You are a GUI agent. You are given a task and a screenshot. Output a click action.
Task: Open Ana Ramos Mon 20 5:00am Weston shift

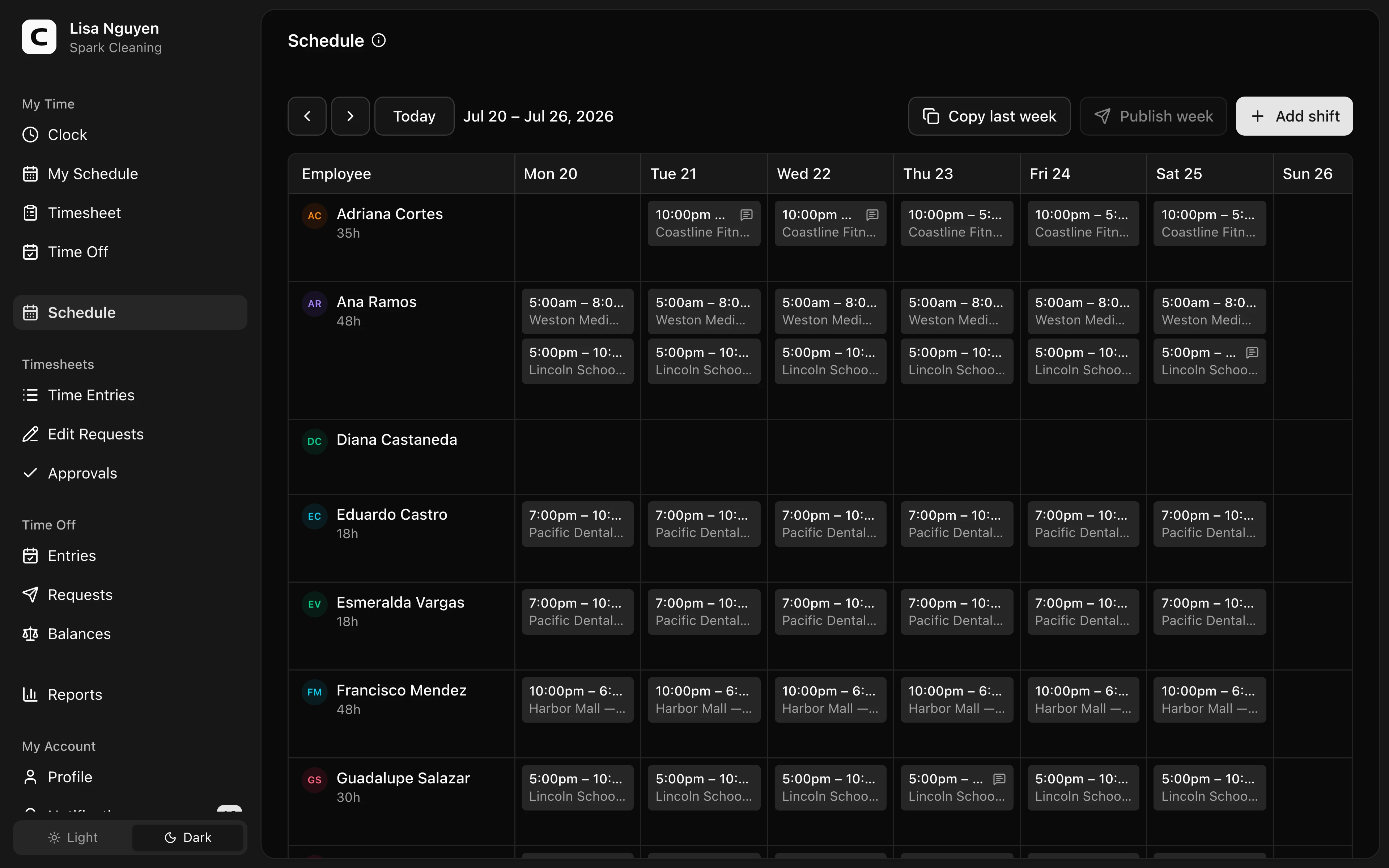(x=577, y=311)
